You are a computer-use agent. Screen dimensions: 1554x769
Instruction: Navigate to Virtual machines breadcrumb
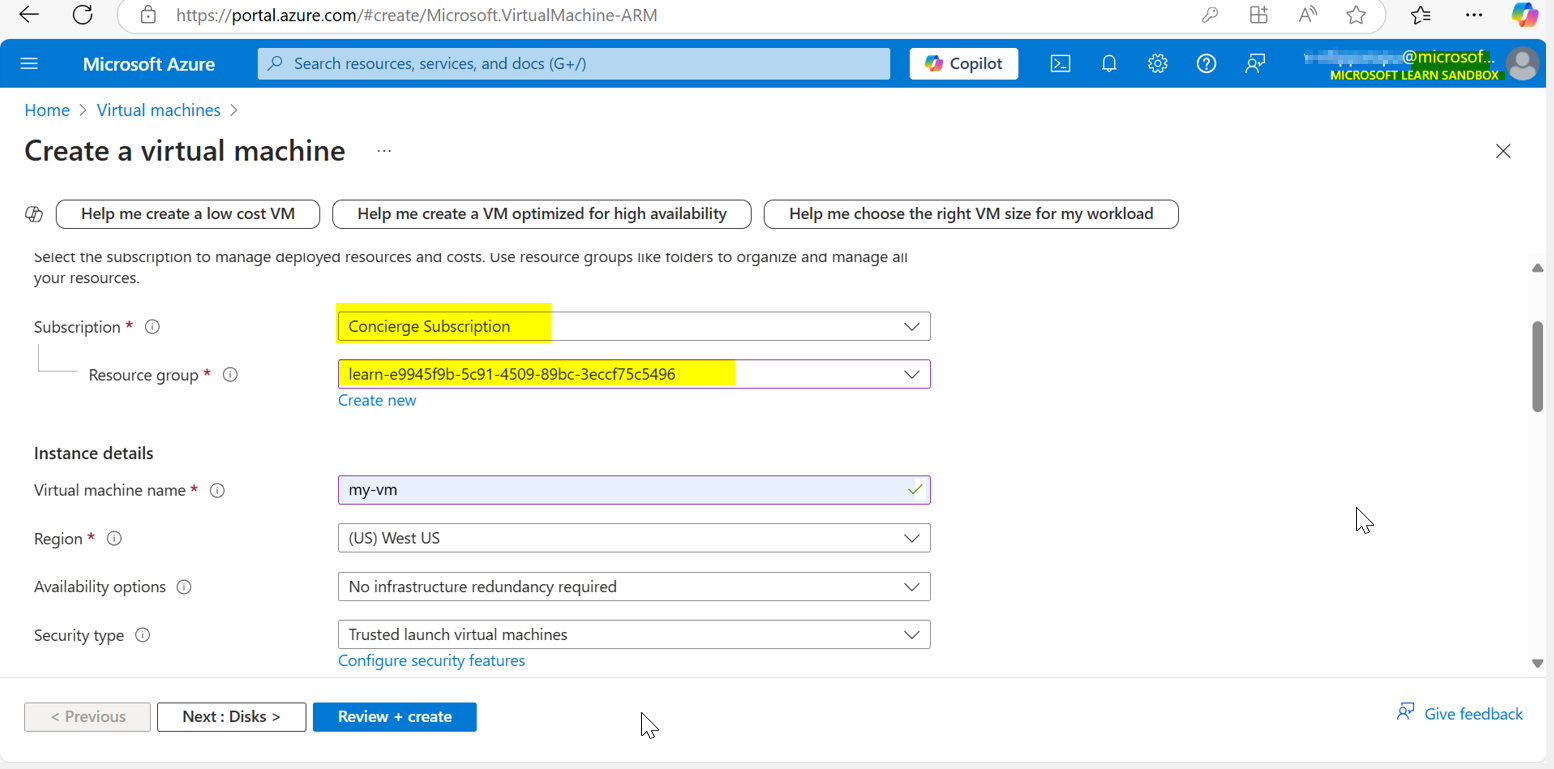point(158,110)
